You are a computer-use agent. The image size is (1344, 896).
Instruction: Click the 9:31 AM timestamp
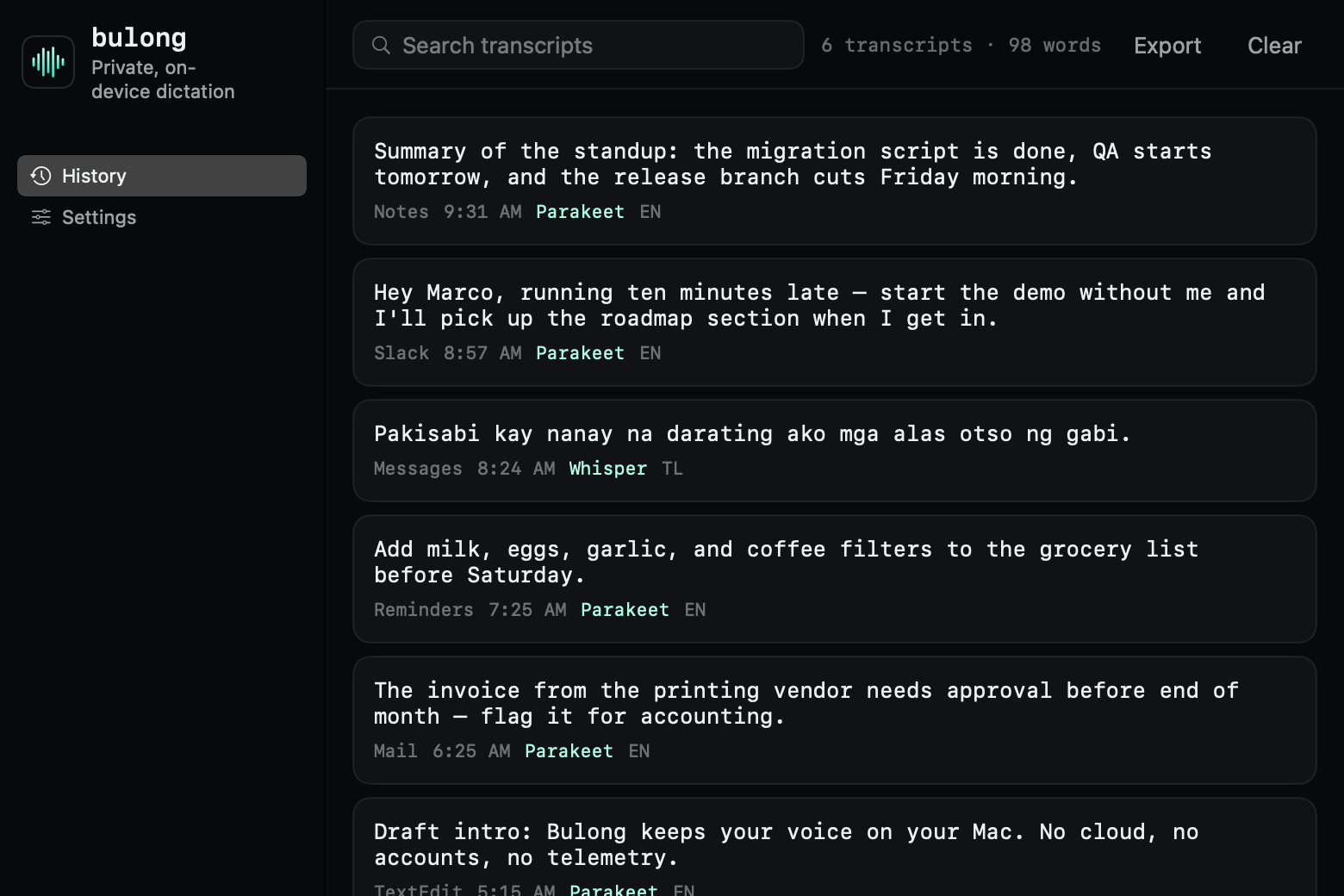(482, 212)
